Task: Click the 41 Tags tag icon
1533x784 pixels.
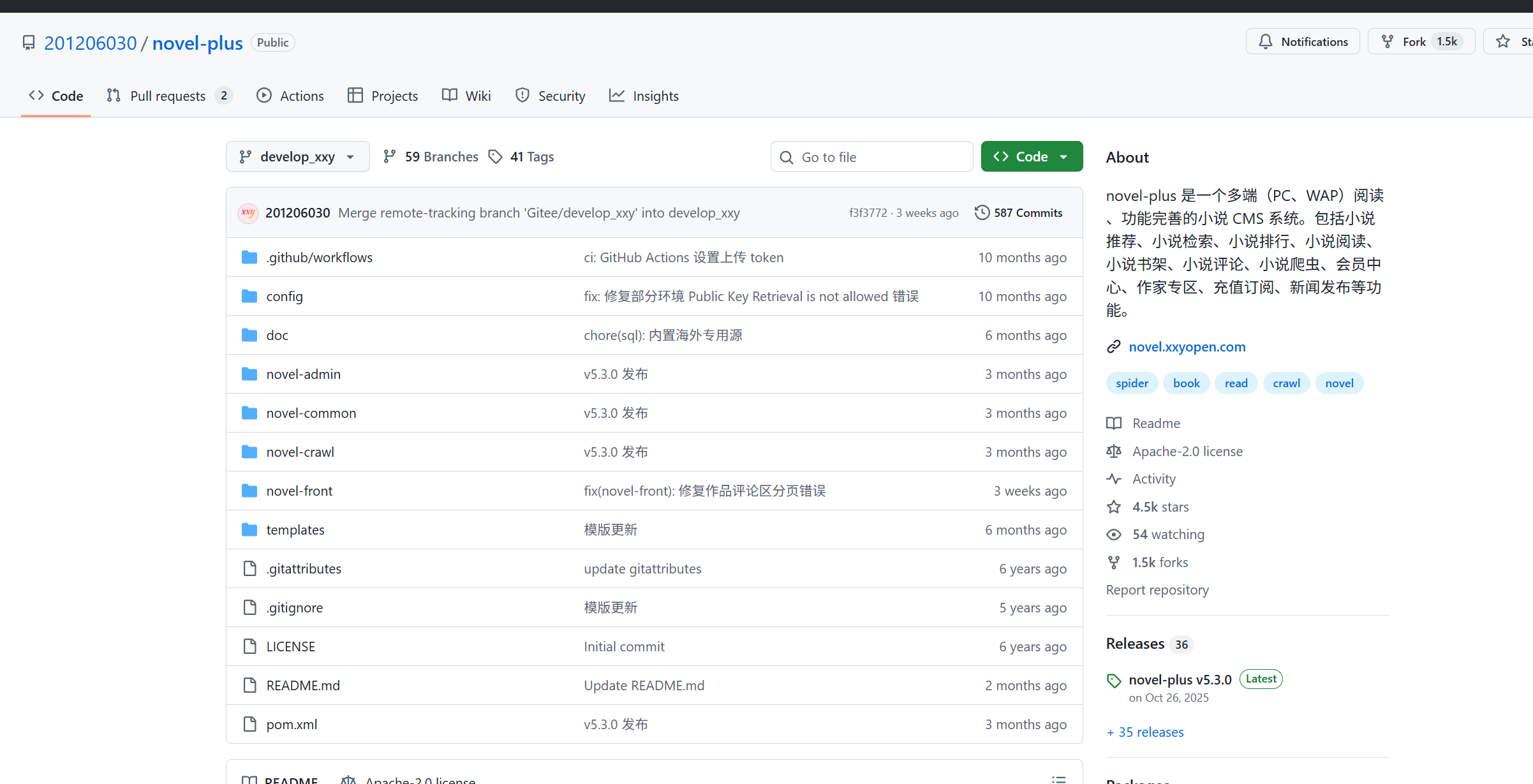Action: pyautogui.click(x=495, y=156)
